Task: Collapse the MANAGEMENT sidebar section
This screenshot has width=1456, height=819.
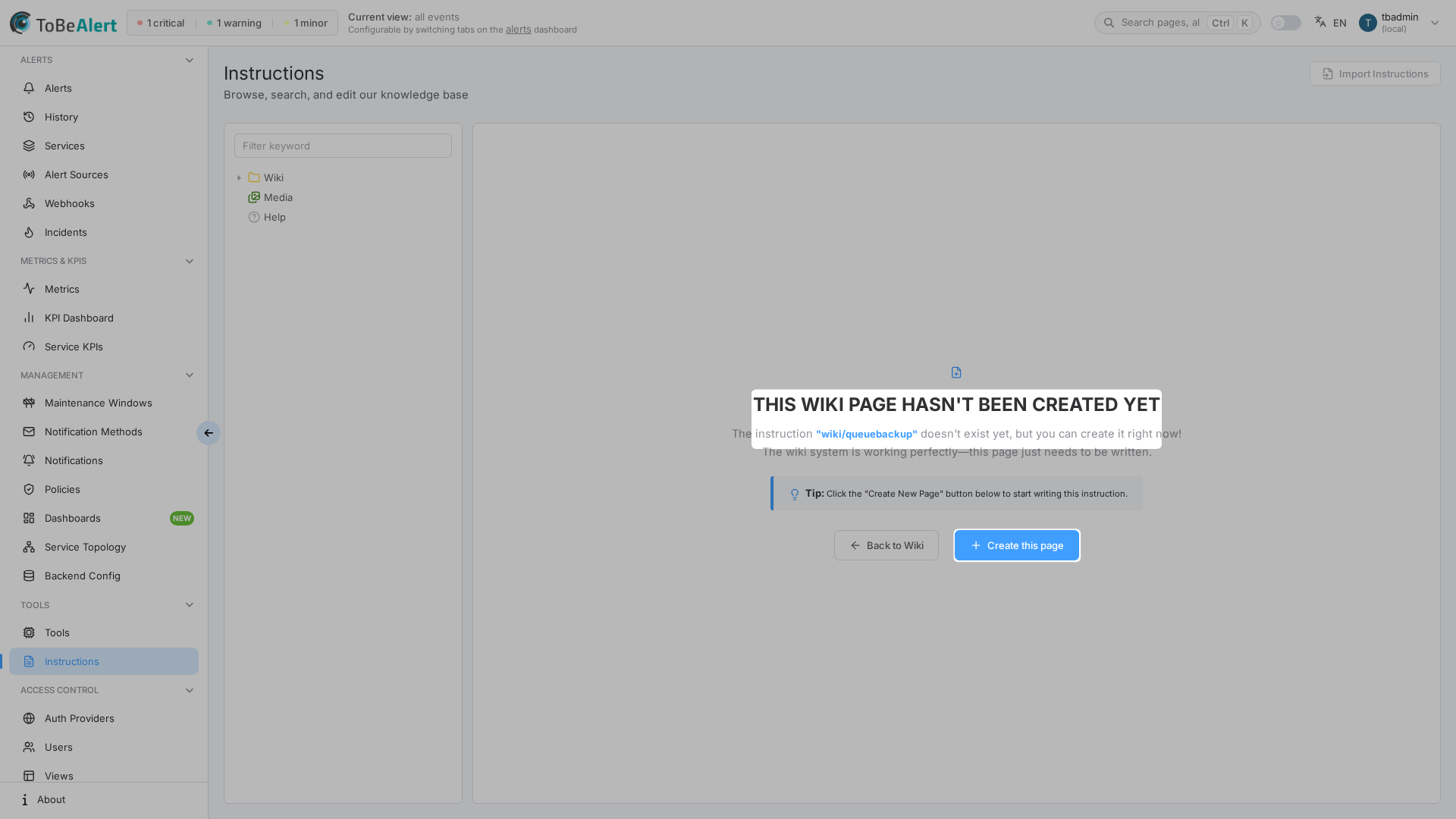Action: [190, 375]
